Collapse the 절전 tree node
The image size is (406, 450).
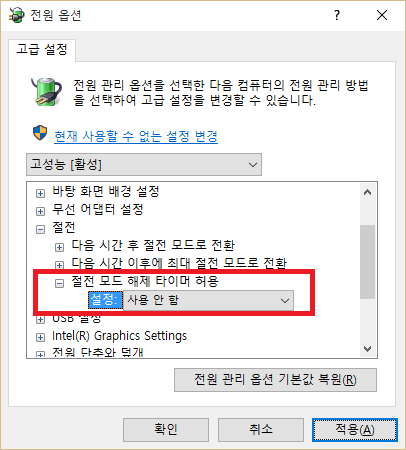tap(40, 229)
